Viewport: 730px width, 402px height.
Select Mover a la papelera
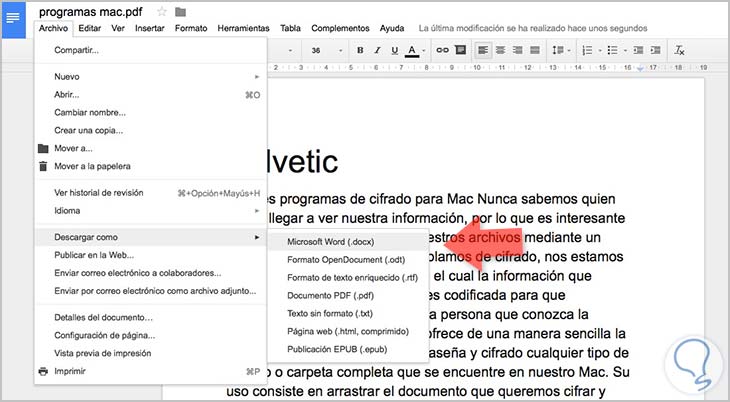click(150, 166)
